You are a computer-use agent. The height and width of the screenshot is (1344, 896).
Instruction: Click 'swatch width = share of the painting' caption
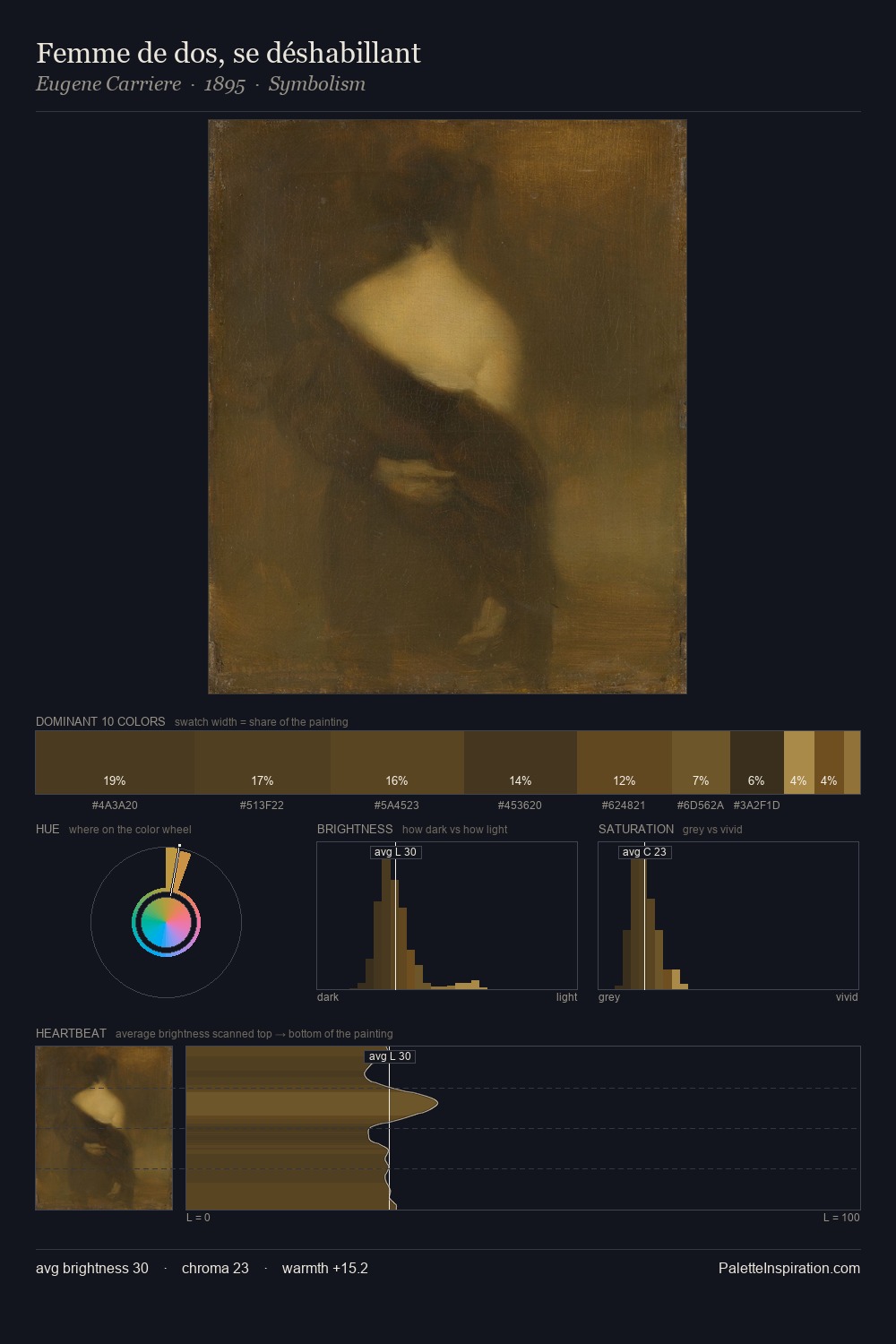pos(262,722)
